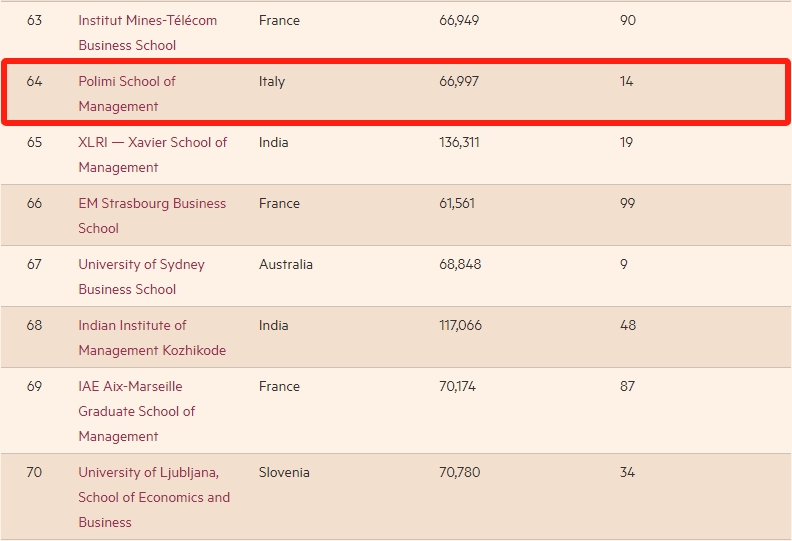This screenshot has height=541, width=792.
Task: Open XLRI — Xavier School of Management link
Action: 153,155
